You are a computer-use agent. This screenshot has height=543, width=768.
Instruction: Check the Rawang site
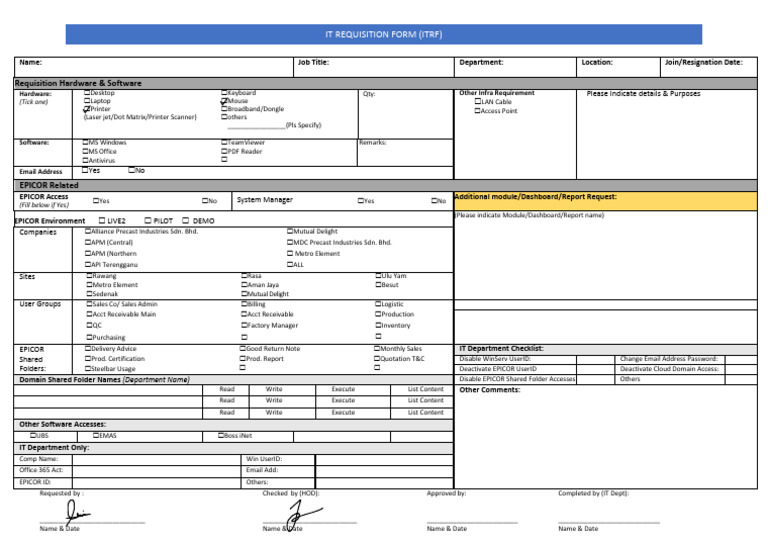pyautogui.click(x=90, y=276)
